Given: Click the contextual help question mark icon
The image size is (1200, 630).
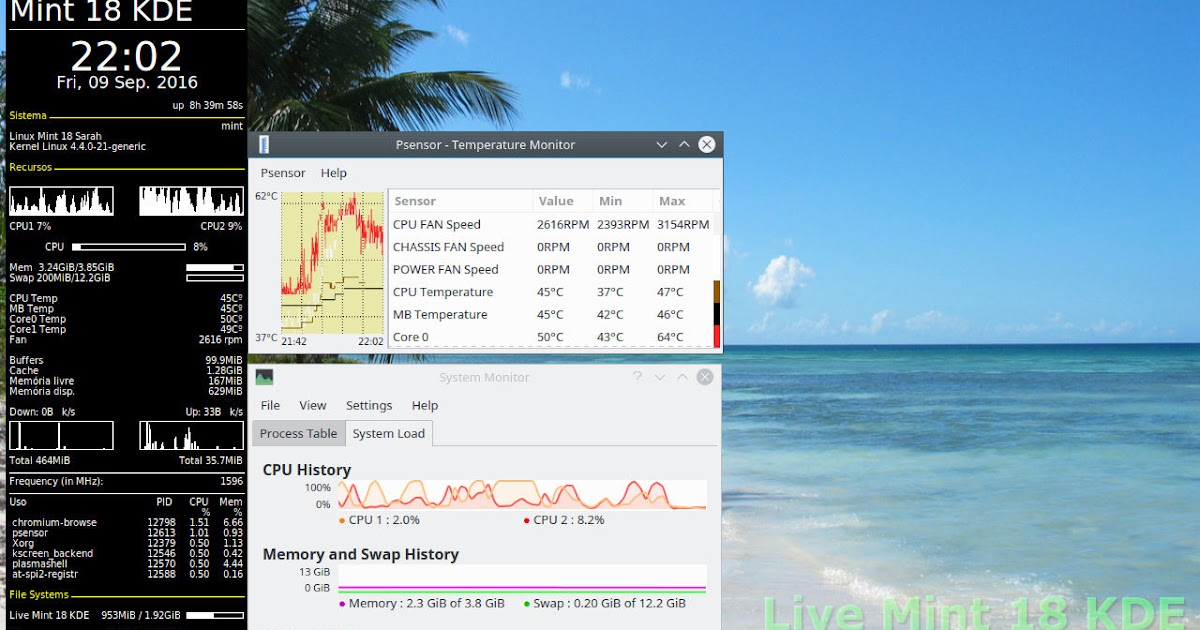Looking at the screenshot, I should [637, 377].
